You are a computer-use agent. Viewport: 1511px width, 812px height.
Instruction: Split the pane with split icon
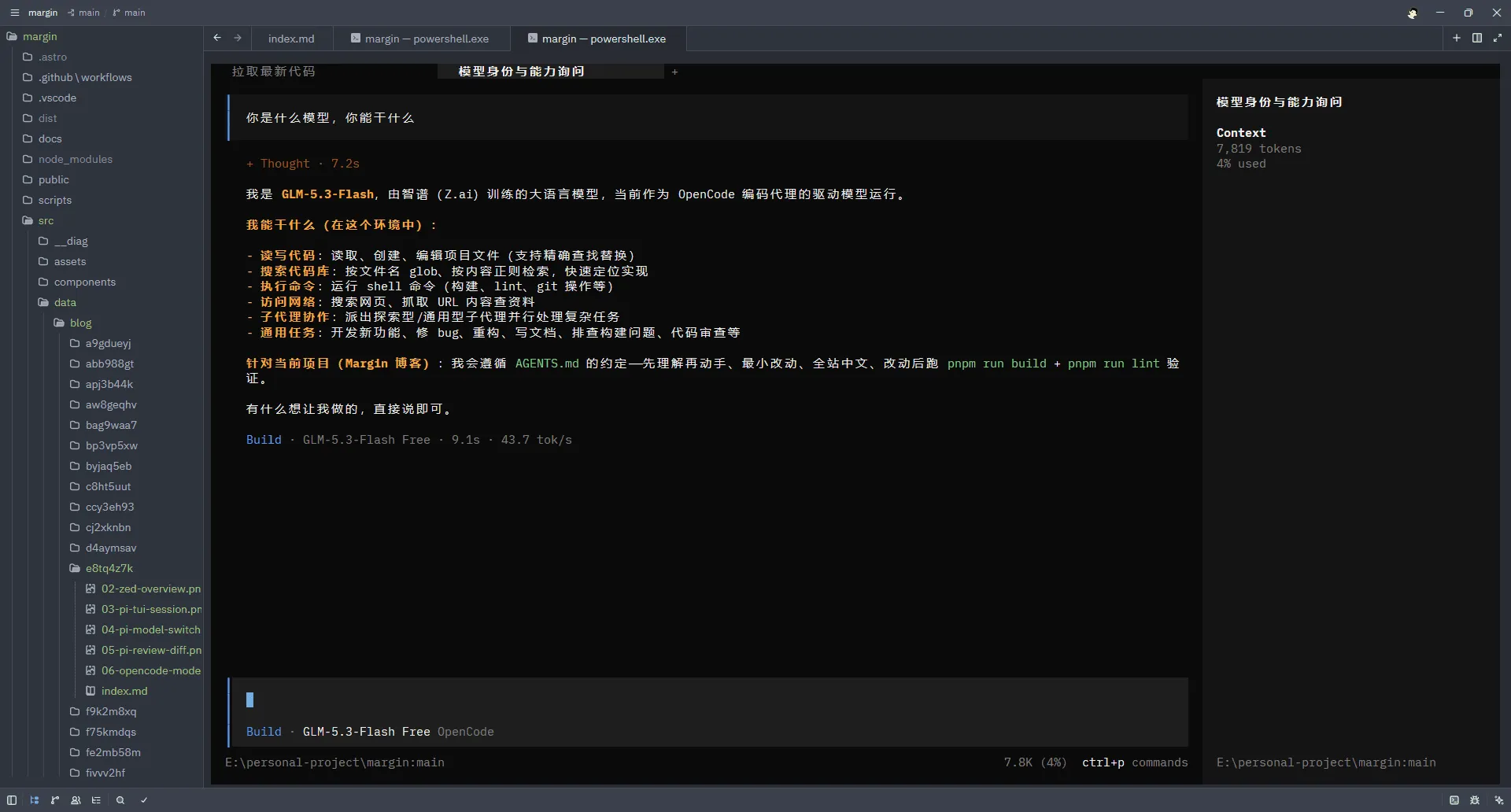pos(1477,38)
